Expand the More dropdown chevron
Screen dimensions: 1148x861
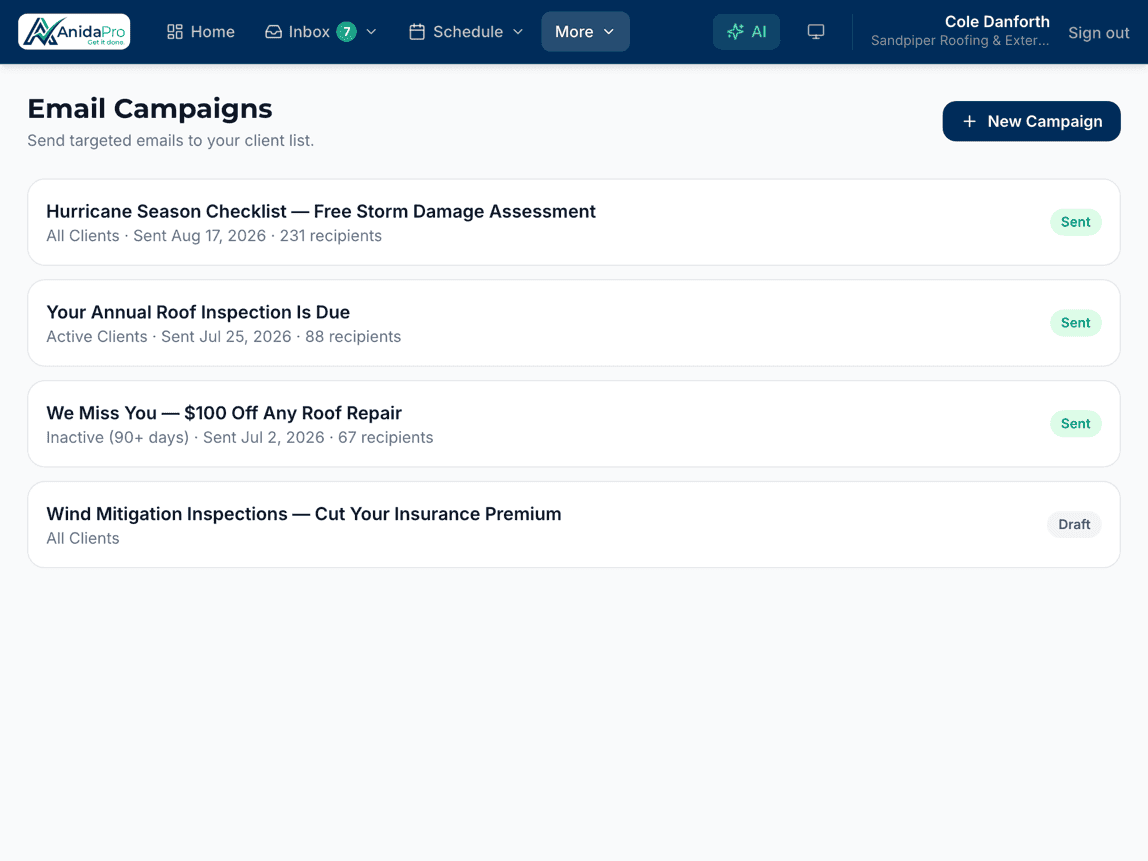coord(608,31)
